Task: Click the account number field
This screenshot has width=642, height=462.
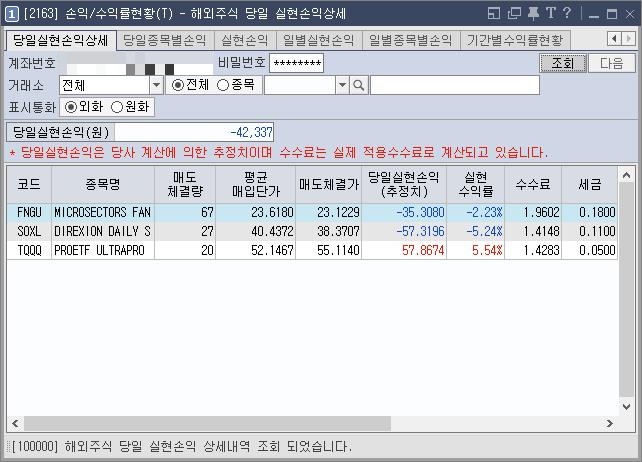Action: coord(139,63)
